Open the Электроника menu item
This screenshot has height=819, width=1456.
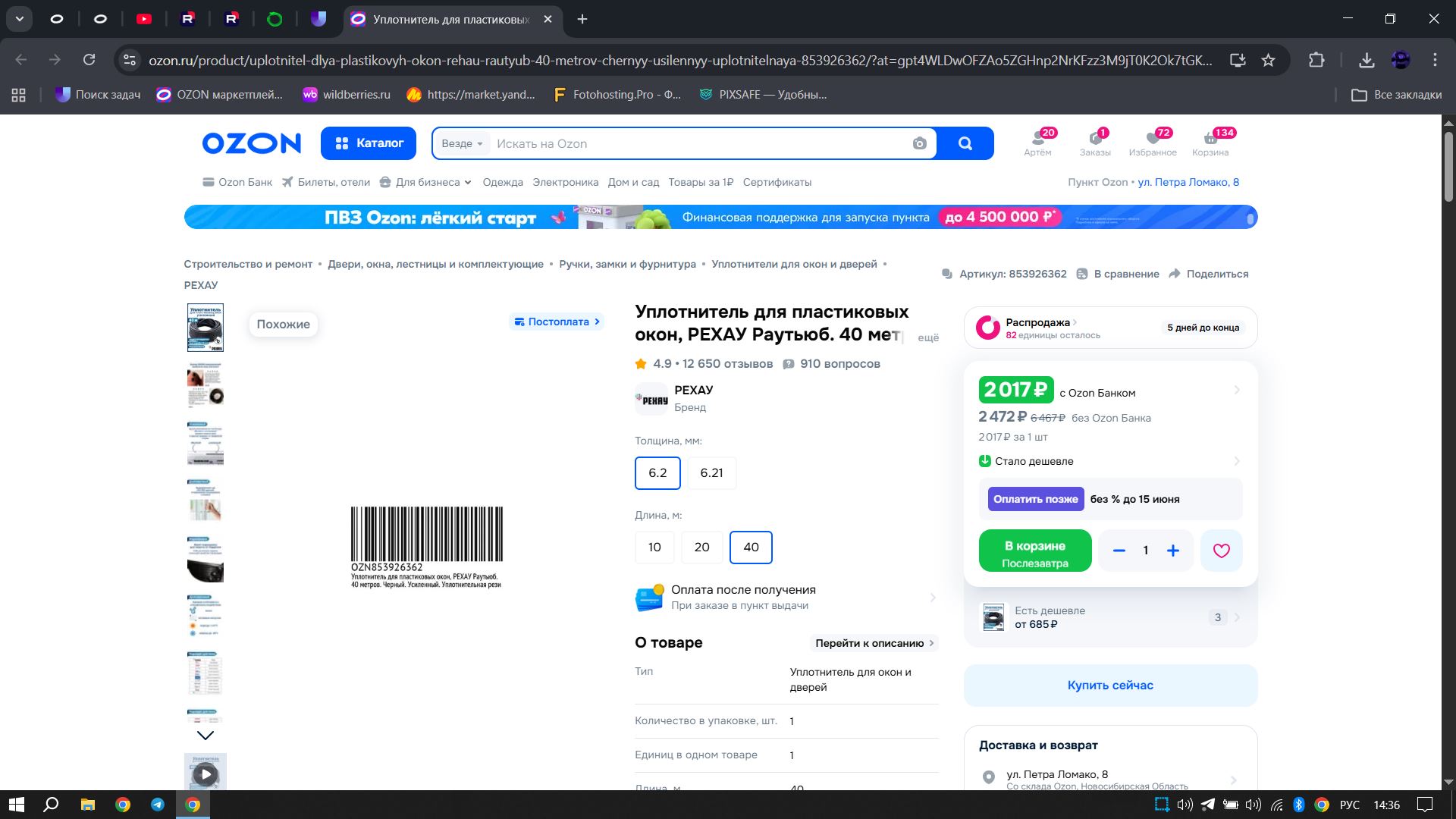pyautogui.click(x=565, y=182)
